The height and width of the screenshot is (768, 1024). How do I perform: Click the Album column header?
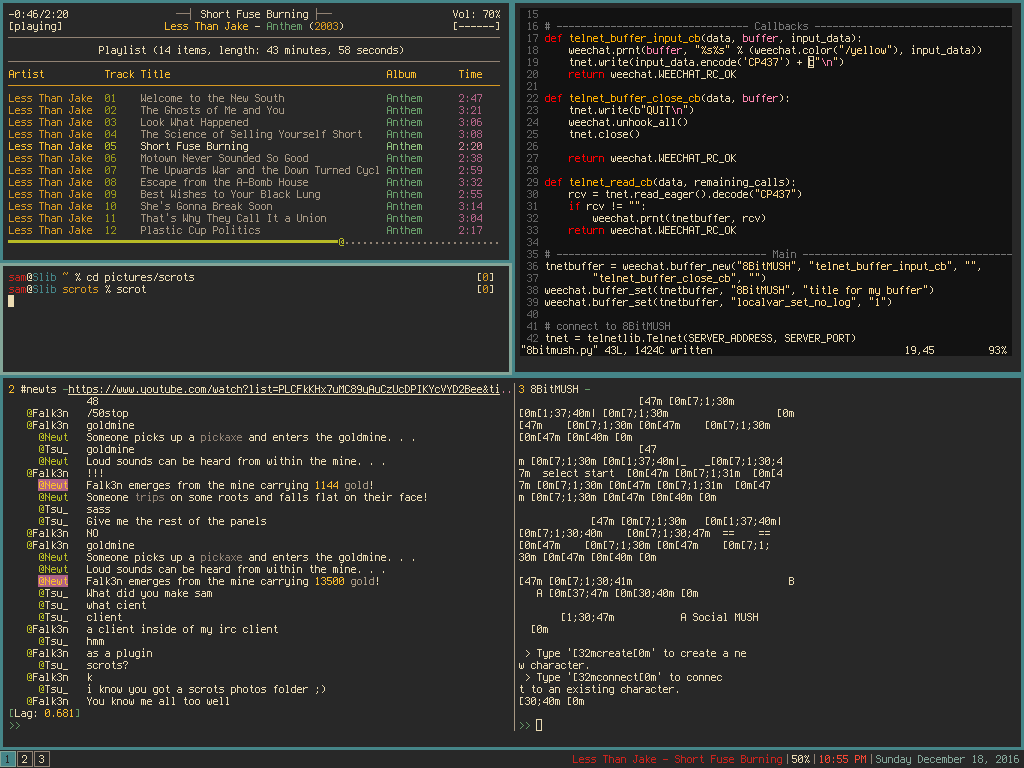(x=401, y=74)
